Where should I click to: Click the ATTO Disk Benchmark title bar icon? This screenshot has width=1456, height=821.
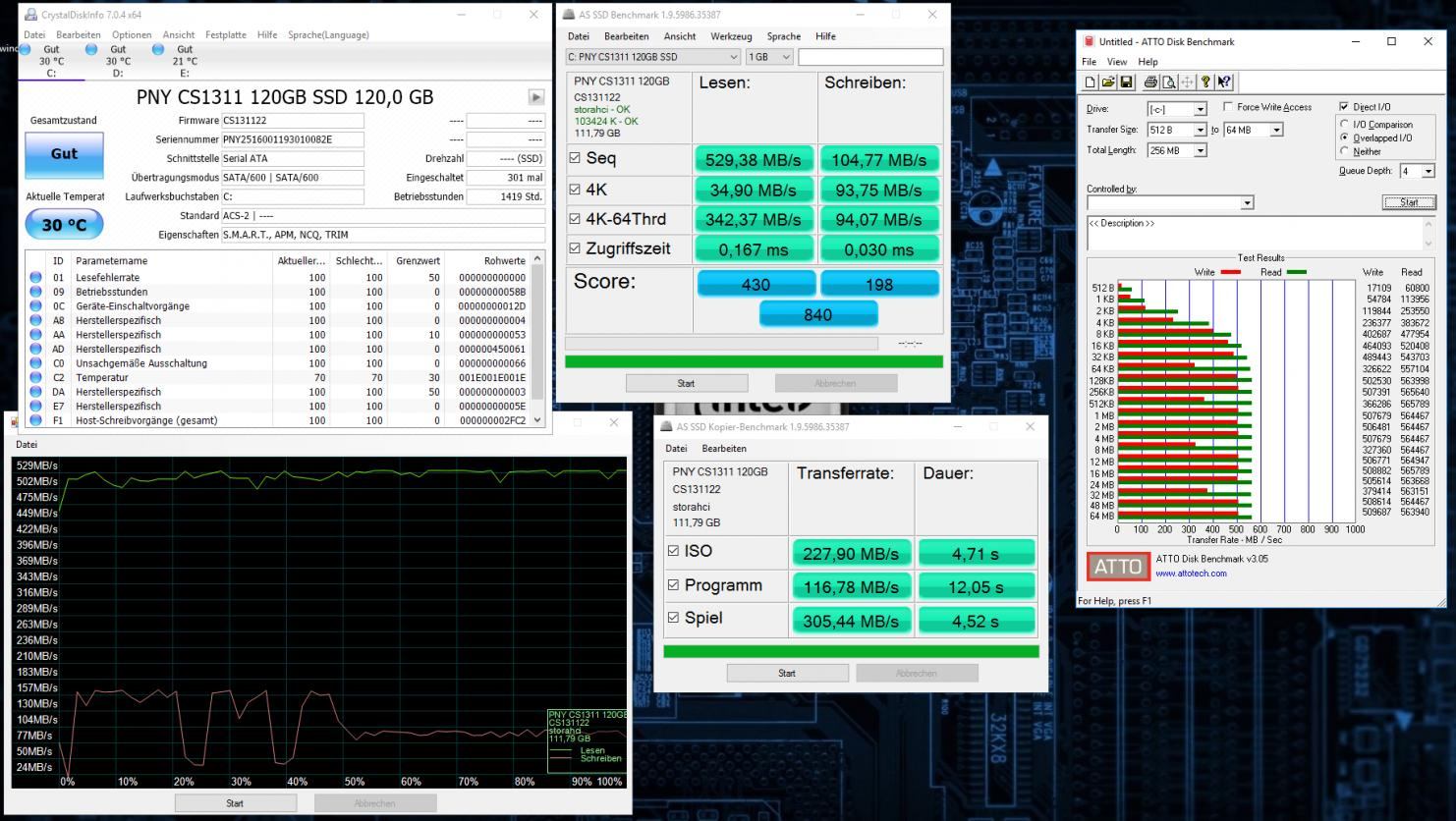(1089, 41)
